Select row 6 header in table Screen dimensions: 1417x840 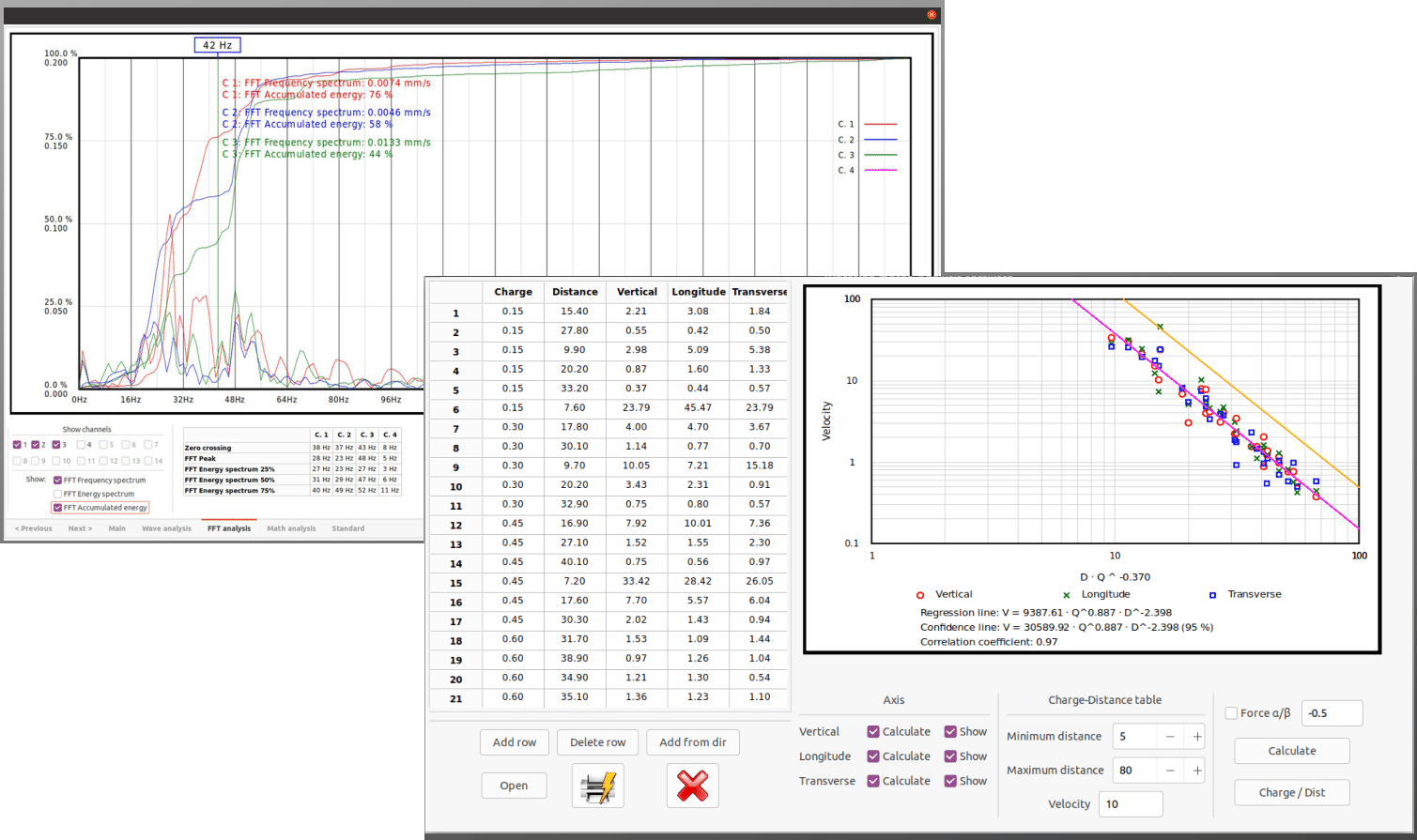(x=455, y=409)
